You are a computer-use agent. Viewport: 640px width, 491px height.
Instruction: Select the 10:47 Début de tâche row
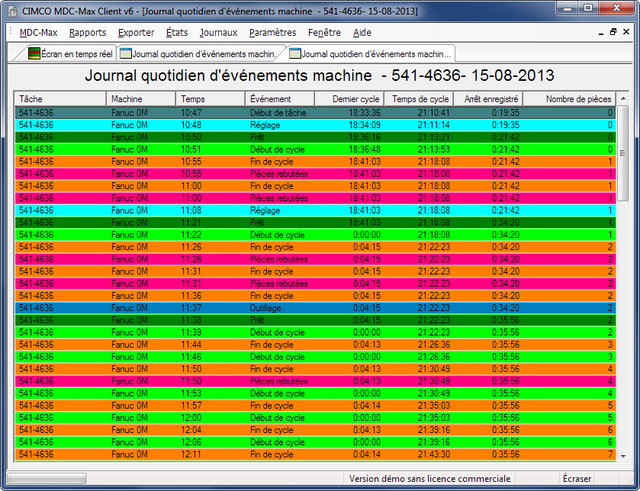coord(315,113)
